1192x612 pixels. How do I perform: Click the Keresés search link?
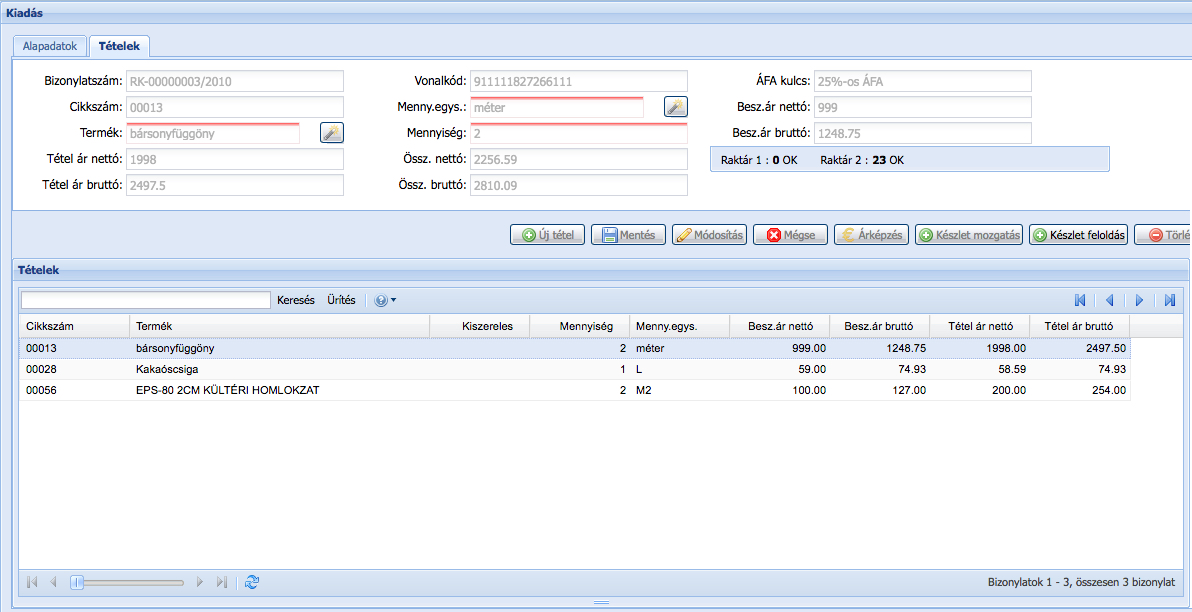point(295,300)
